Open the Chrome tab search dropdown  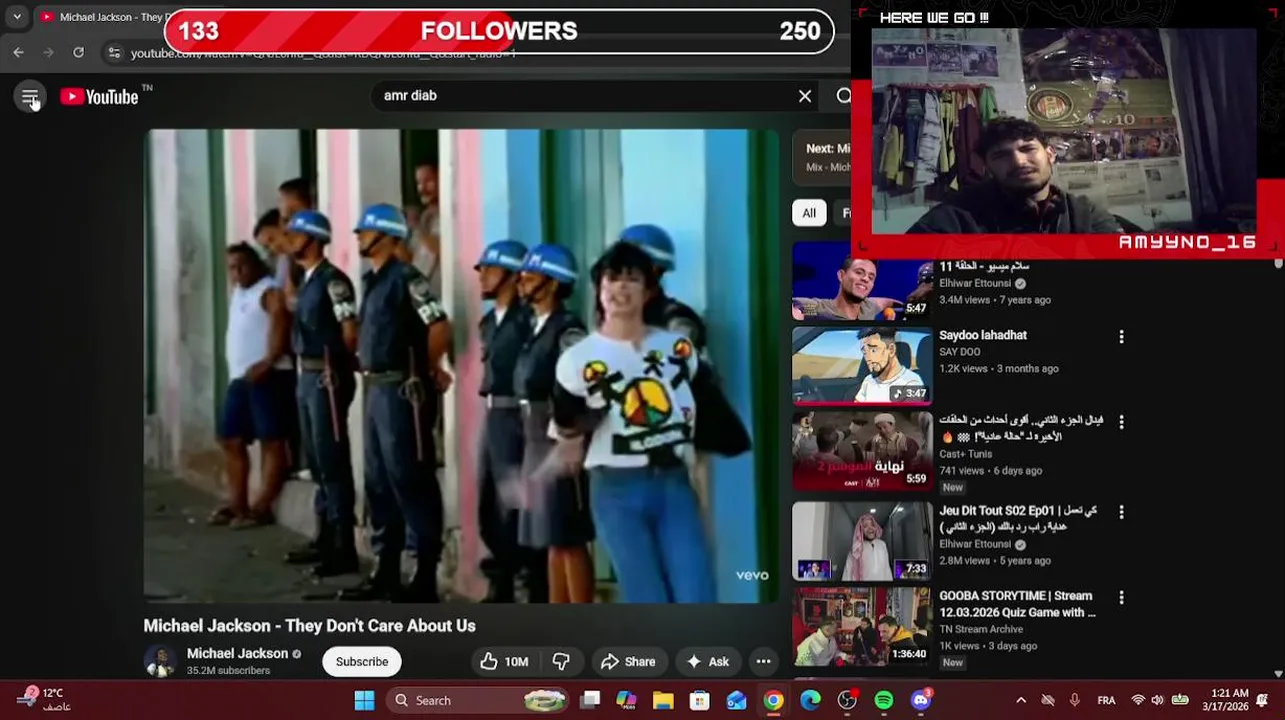(17, 17)
